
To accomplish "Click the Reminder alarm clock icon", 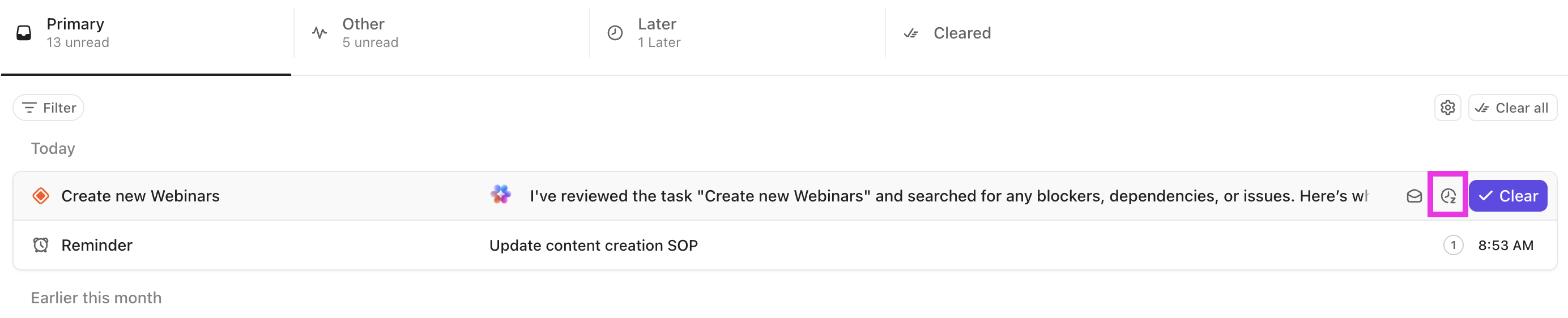I will pos(41,245).
